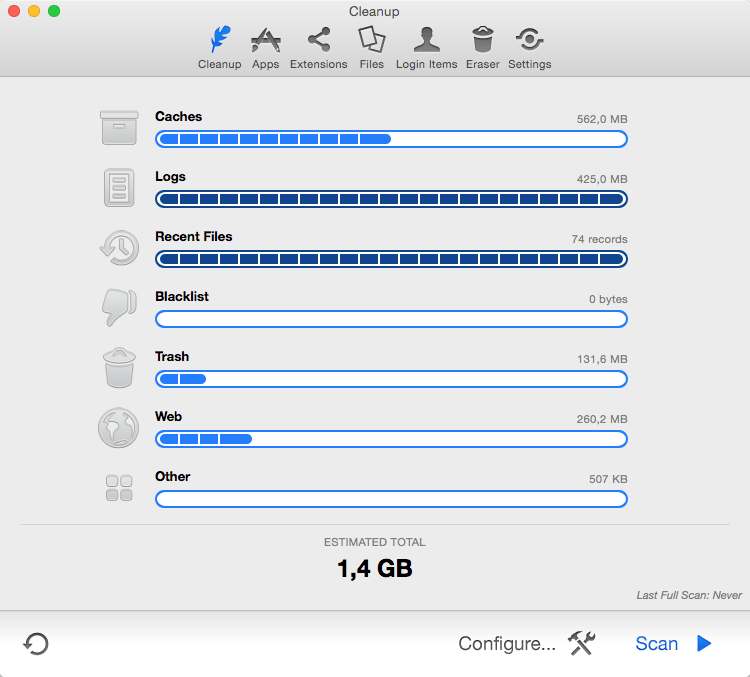Viewport: 750px width, 677px height.
Task: Click the ESTIMATED TOTAL heading
Action: pos(375,542)
